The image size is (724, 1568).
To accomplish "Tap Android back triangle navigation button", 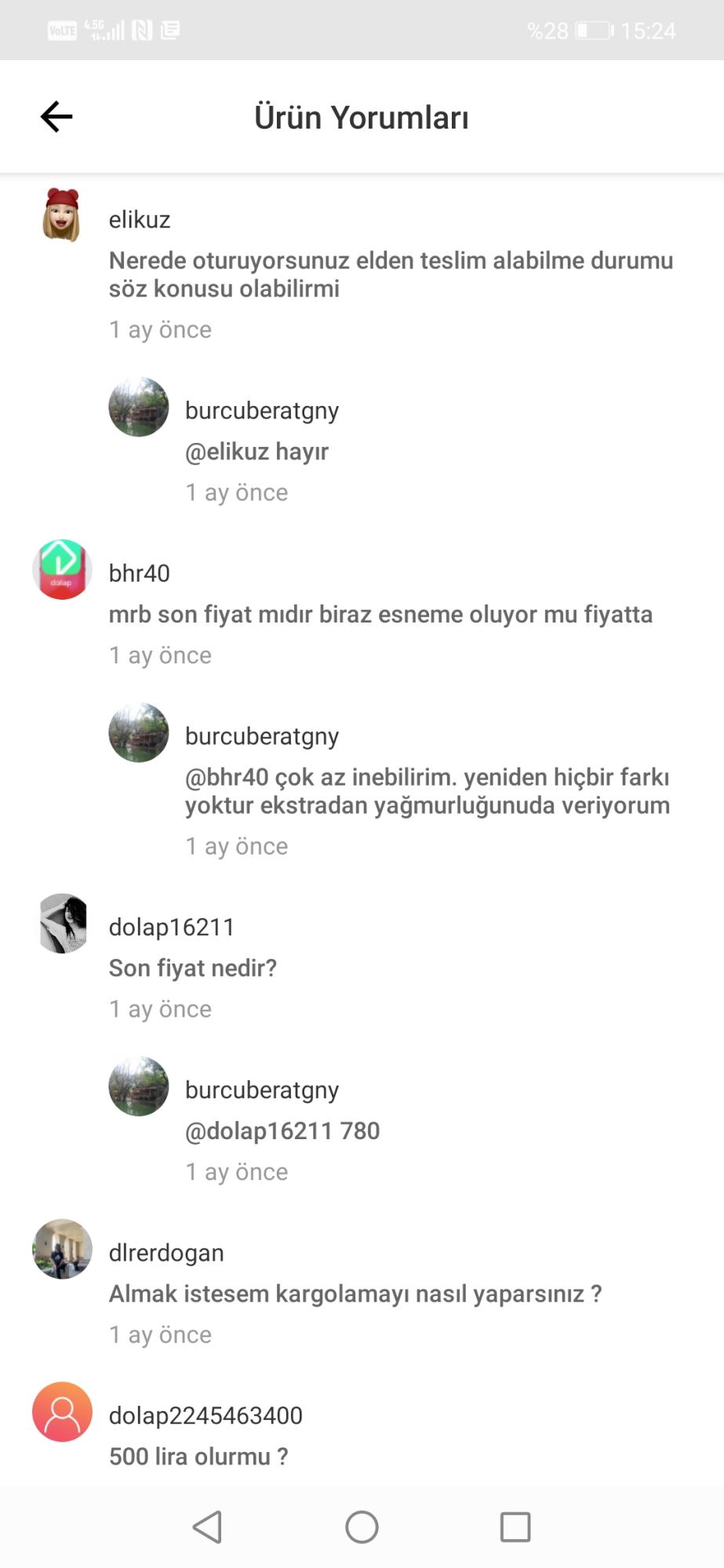I will [x=208, y=1527].
